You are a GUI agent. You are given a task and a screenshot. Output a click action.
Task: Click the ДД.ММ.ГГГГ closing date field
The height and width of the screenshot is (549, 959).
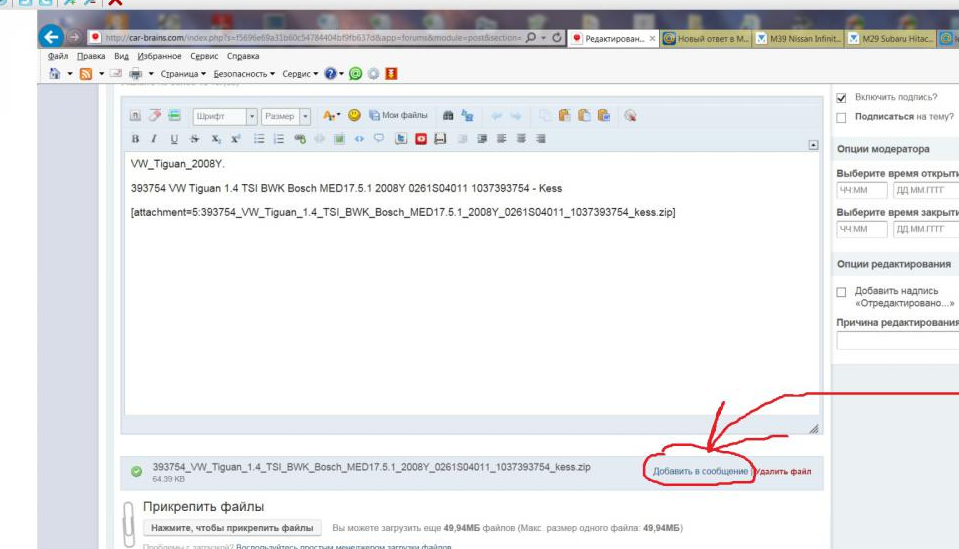pyautogui.click(x=926, y=229)
